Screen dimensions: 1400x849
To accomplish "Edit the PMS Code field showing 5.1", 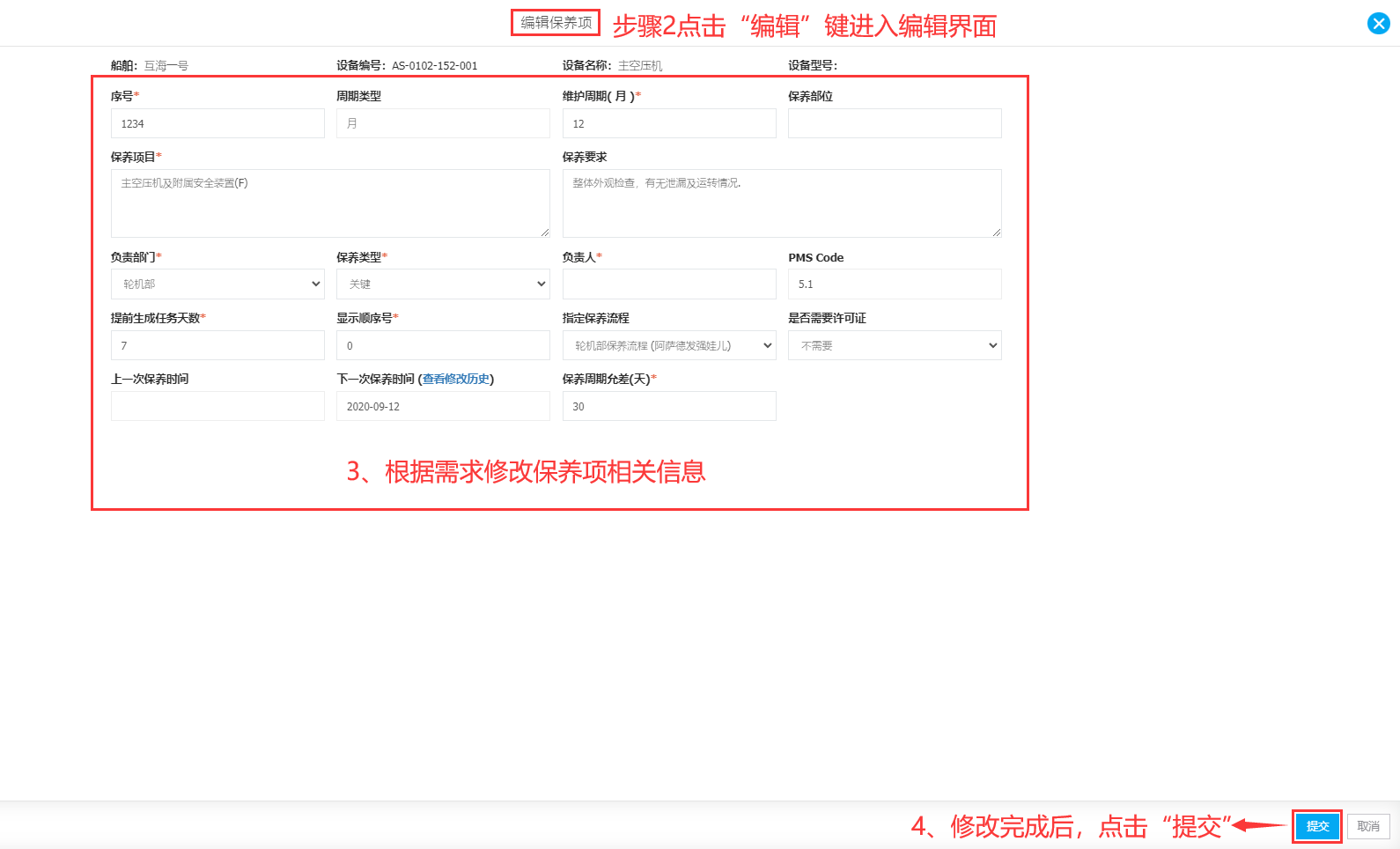I will click(895, 284).
